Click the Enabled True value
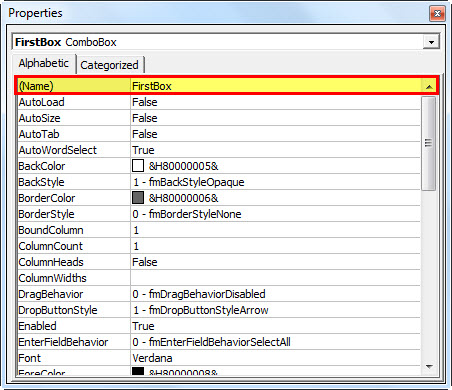Image resolution: width=452 pixels, height=390 pixels. pyautogui.click(x=143, y=326)
